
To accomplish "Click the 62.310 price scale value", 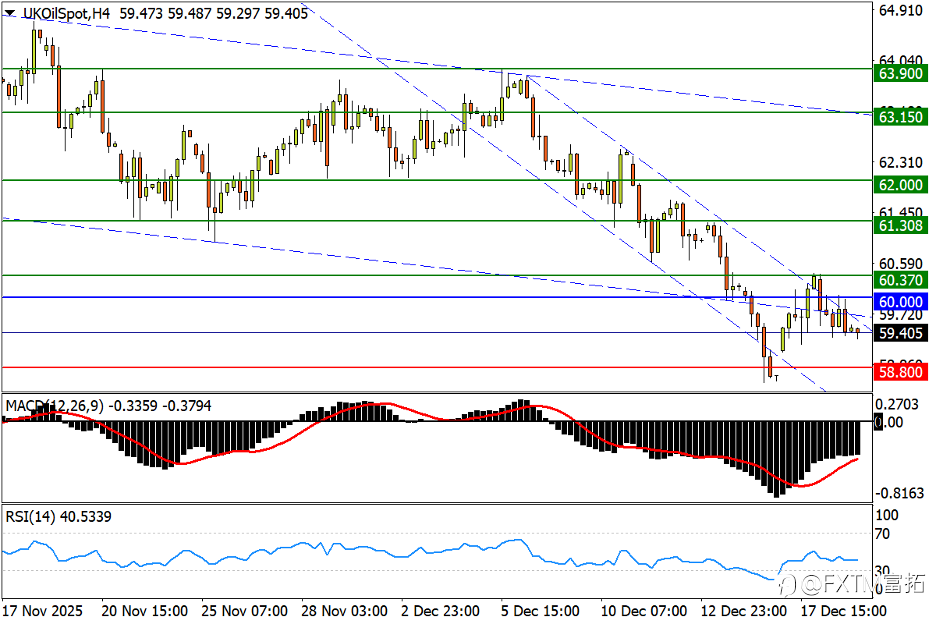I will pyautogui.click(x=901, y=162).
